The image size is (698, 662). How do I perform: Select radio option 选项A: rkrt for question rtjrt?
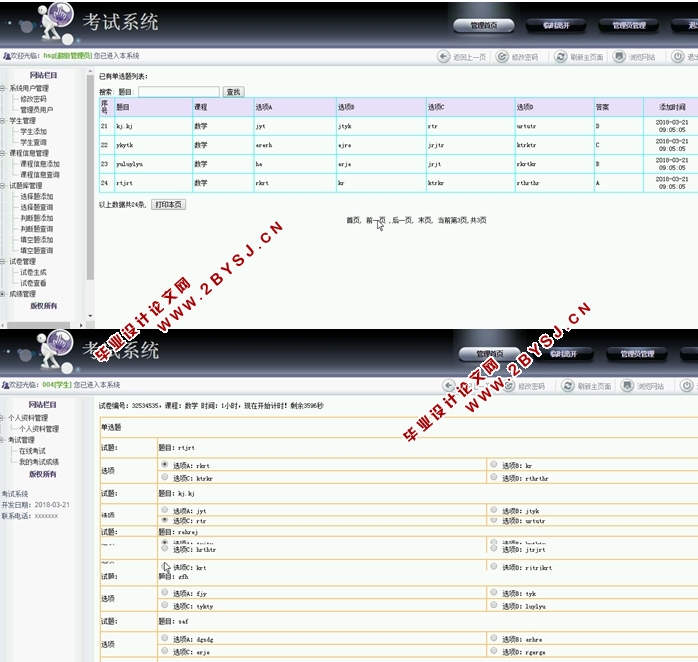pos(164,465)
